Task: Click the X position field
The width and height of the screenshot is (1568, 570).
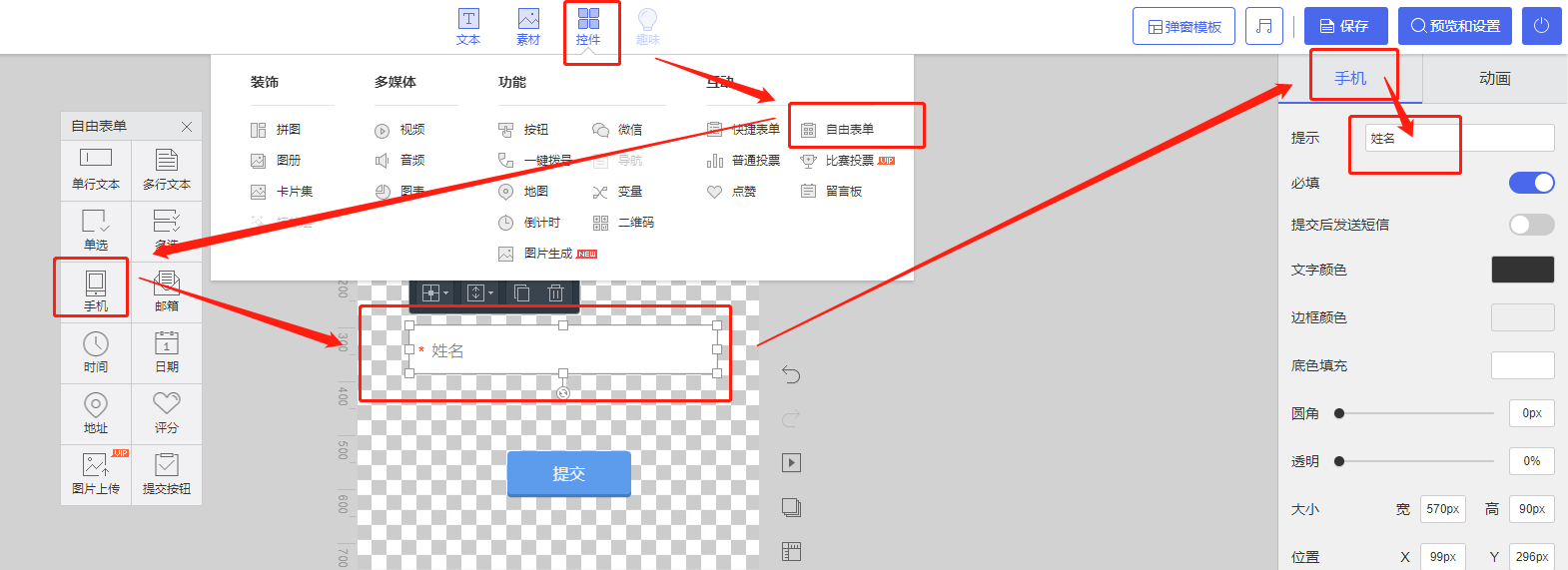Action: (1443, 557)
